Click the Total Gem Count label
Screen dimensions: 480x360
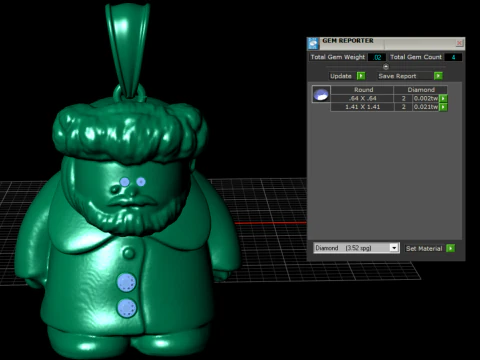pos(416,57)
